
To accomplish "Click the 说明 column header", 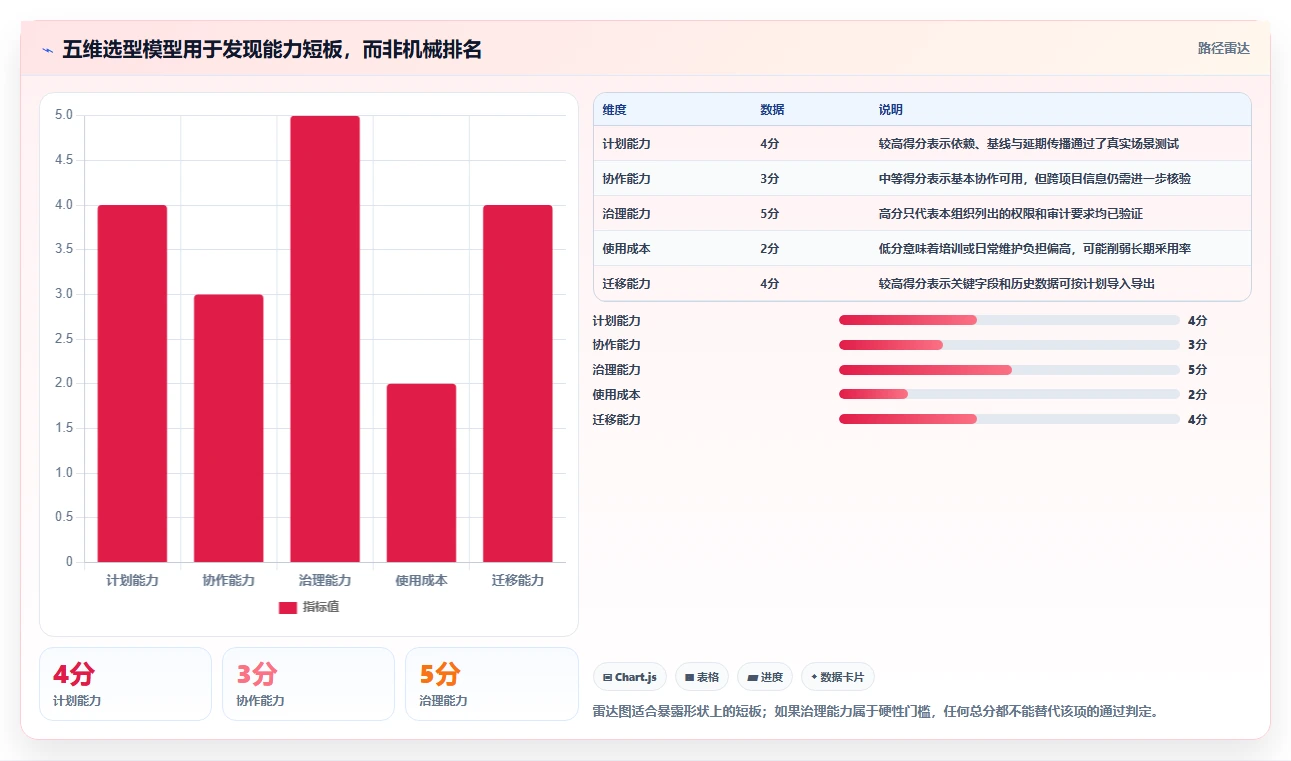I will point(891,109).
